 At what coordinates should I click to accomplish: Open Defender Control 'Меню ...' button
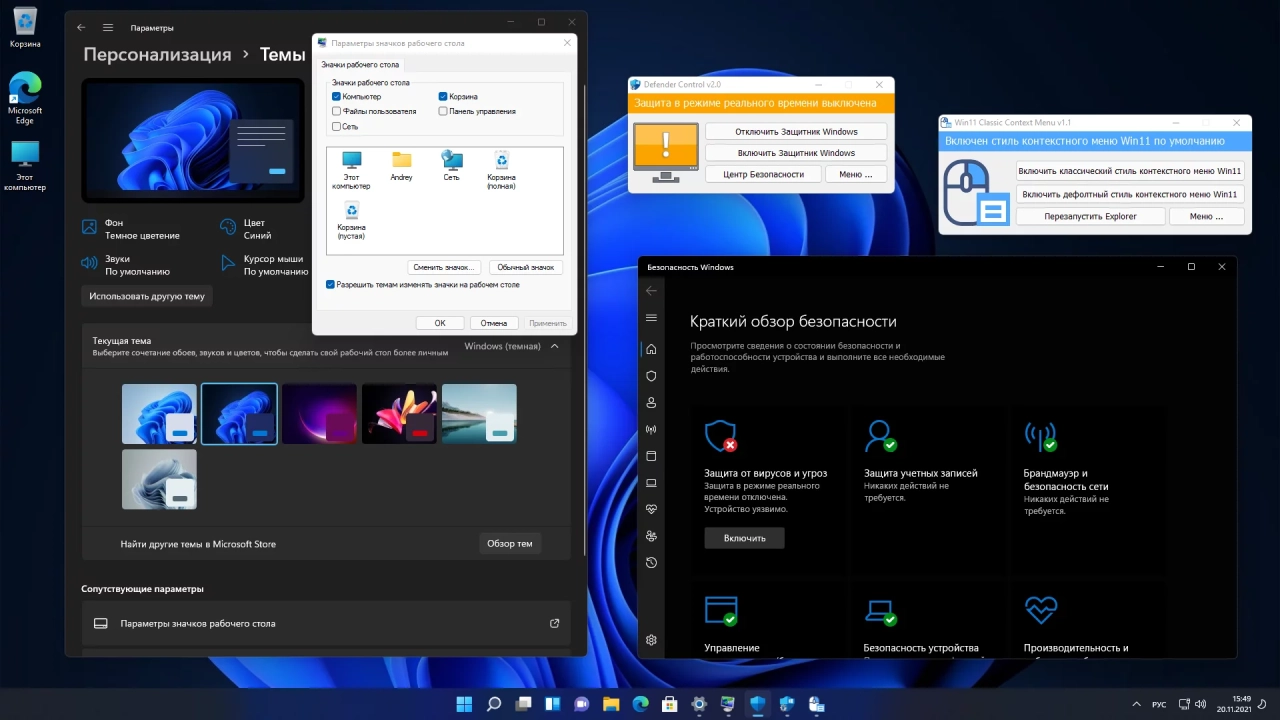[855, 174]
